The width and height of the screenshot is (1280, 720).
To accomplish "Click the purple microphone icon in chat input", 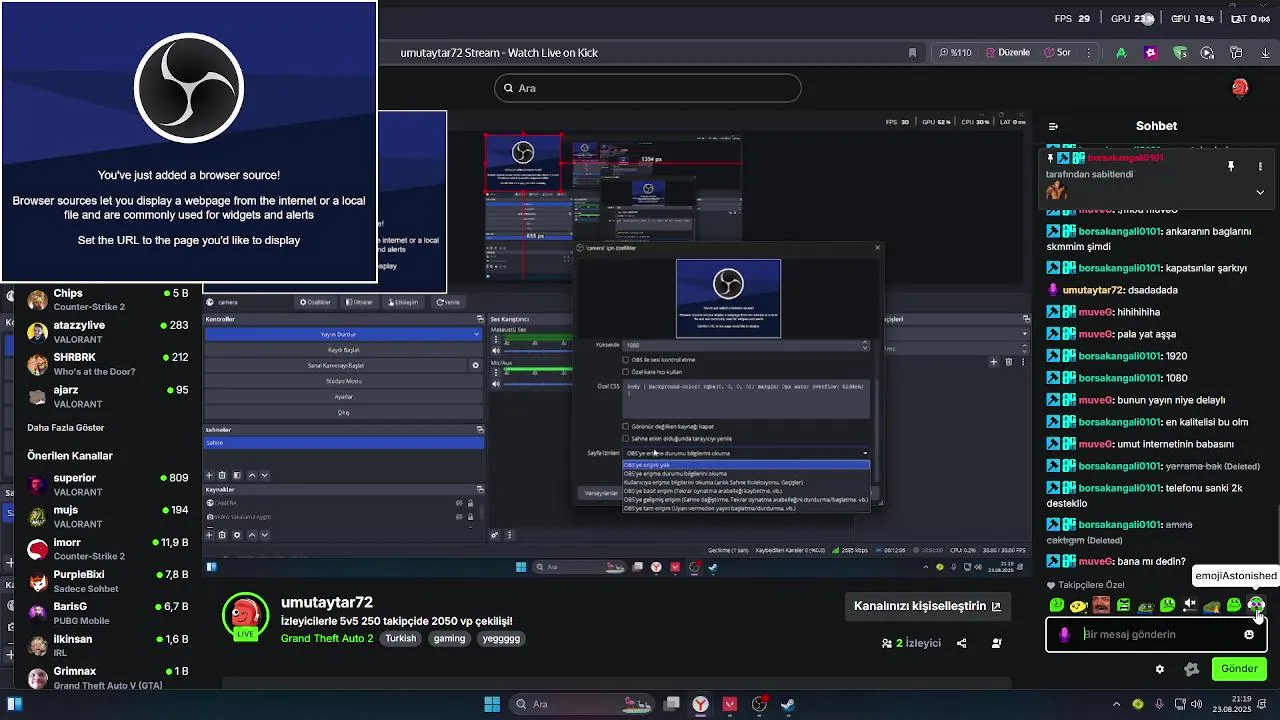I will pos(1064,634).
